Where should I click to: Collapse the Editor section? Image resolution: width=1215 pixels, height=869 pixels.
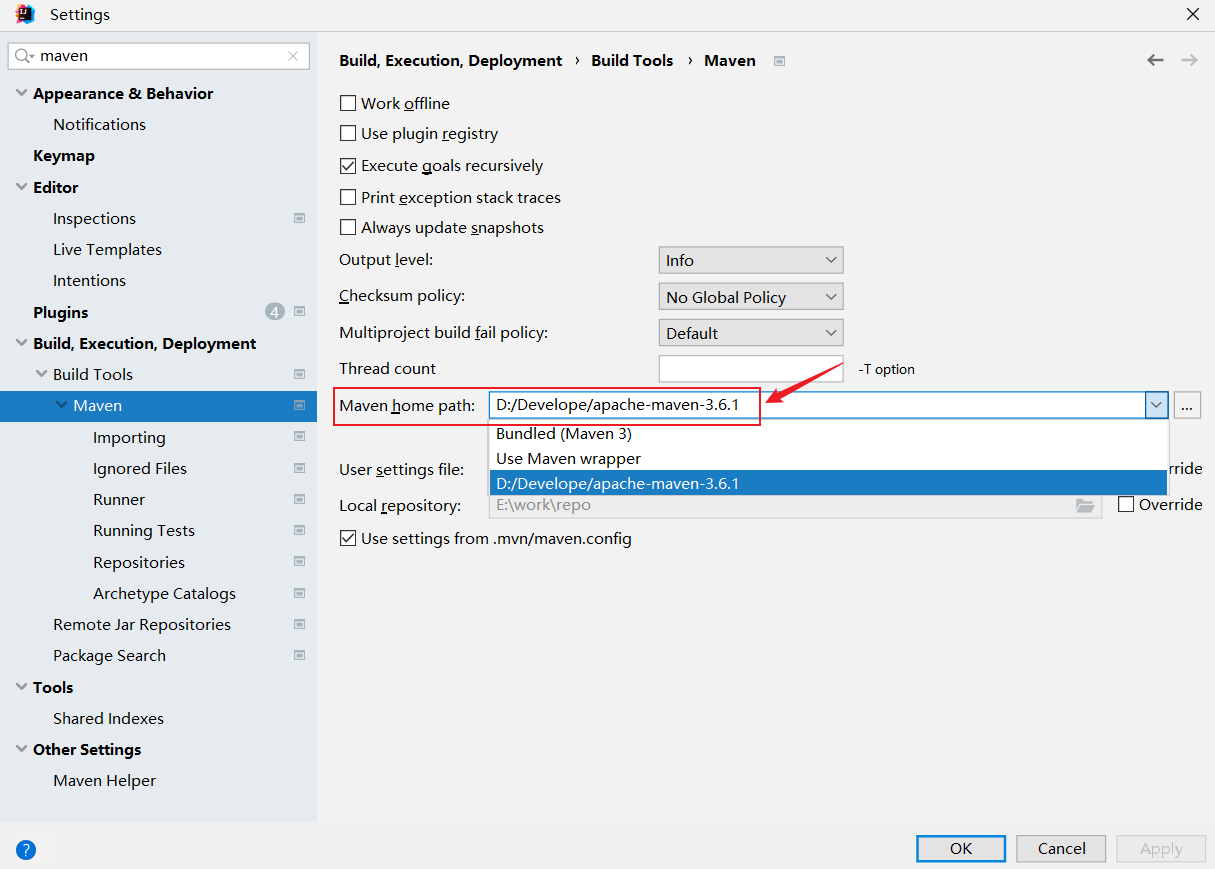pos(22,187)
